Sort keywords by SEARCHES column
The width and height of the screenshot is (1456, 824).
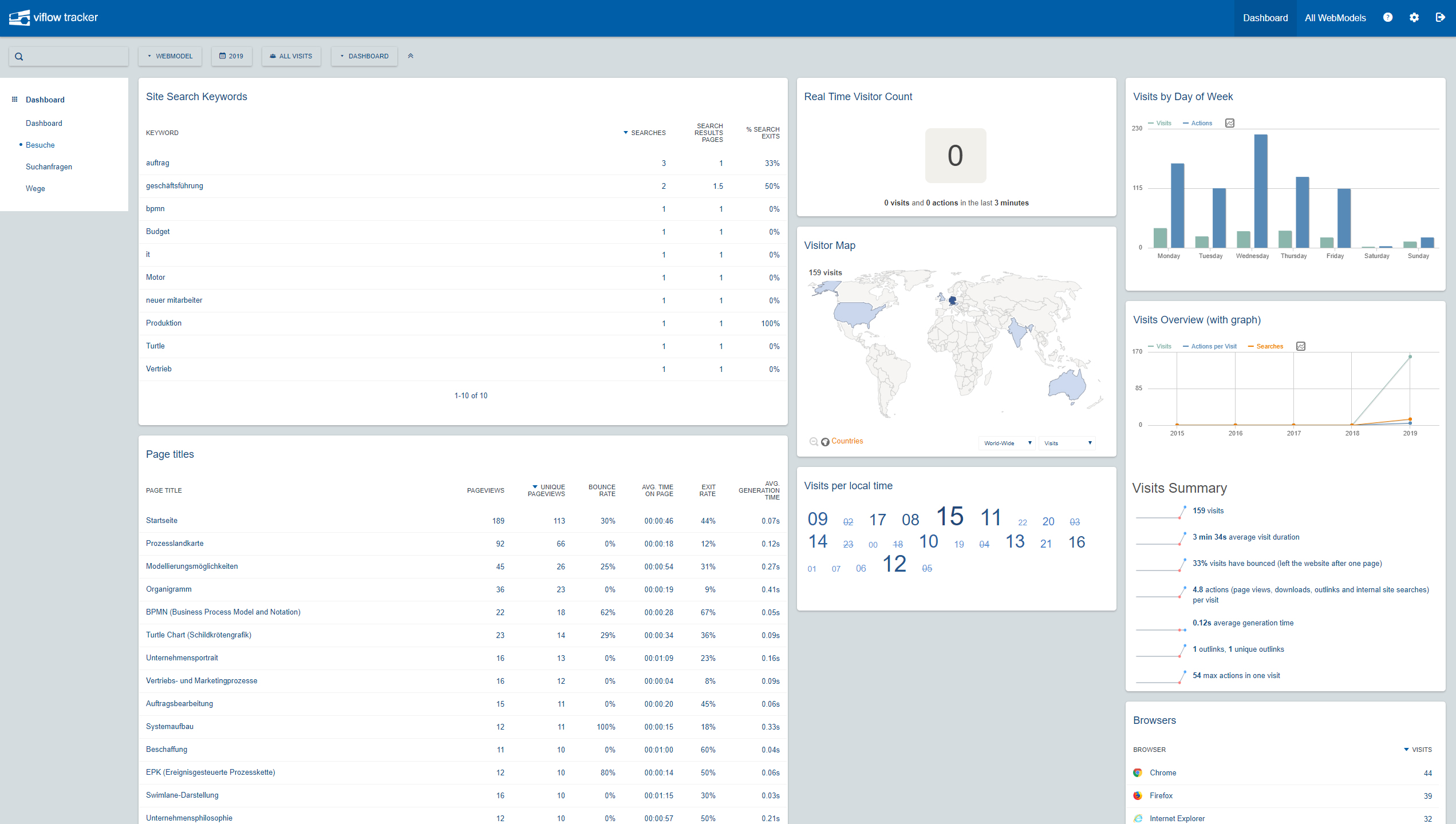[x=645, y=133]
